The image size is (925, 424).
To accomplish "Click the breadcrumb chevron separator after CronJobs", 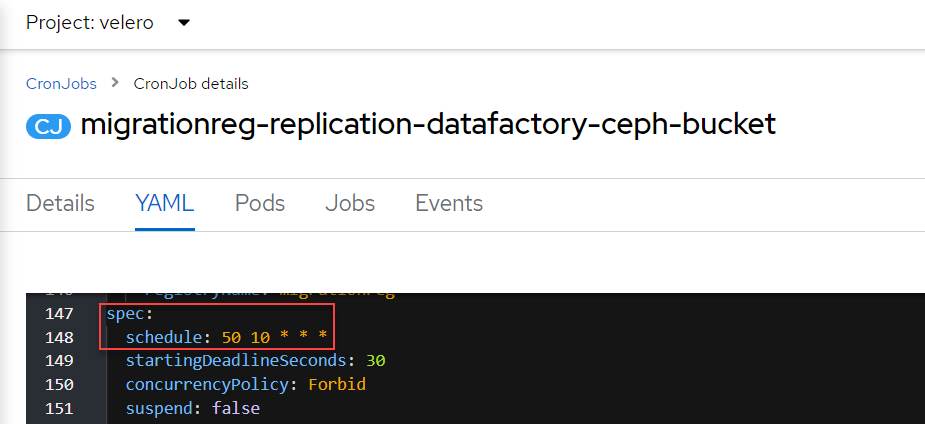I will [115, 83].
